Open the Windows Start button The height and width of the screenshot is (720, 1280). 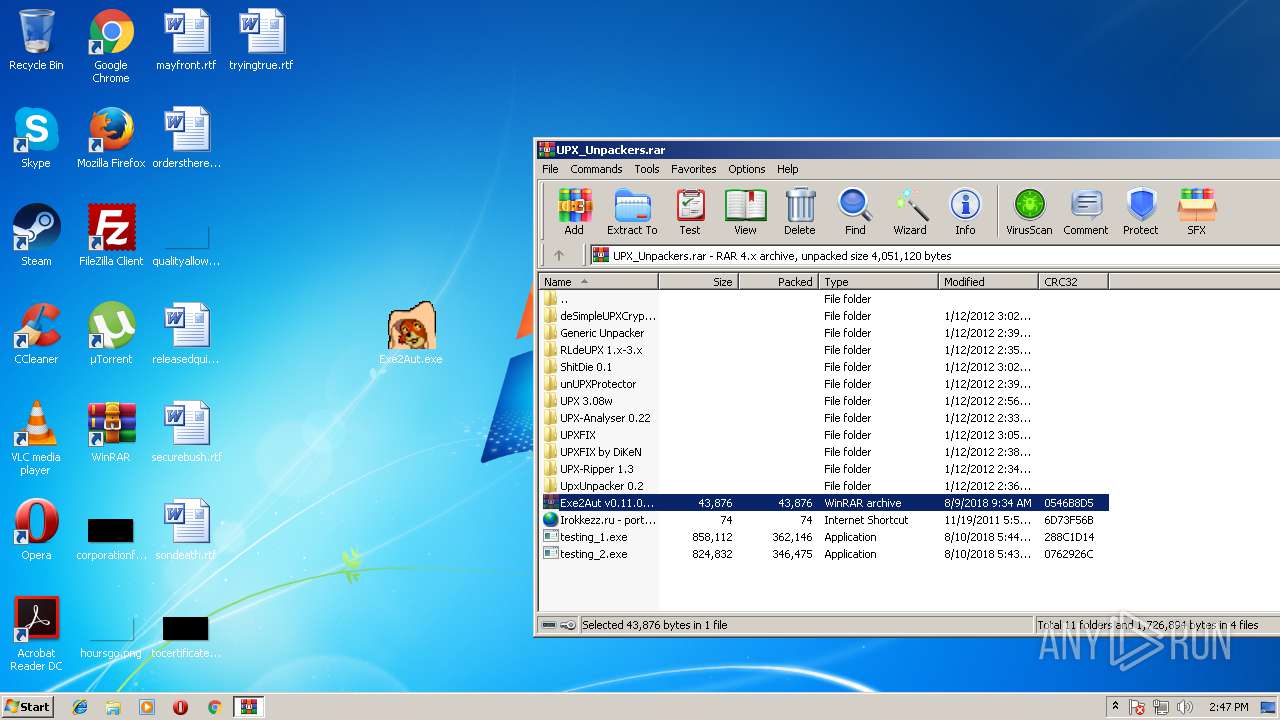(x=28, y=706)
